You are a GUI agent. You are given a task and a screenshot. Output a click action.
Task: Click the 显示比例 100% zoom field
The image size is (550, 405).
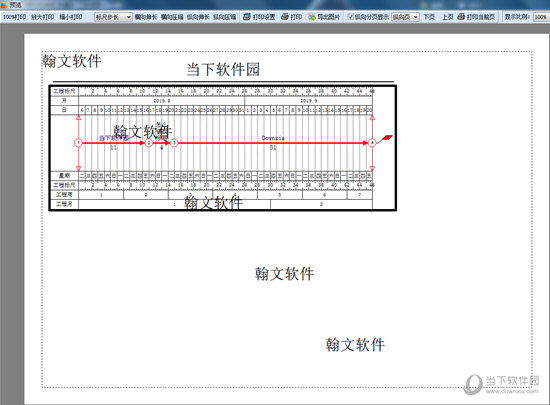pos(541,17)
